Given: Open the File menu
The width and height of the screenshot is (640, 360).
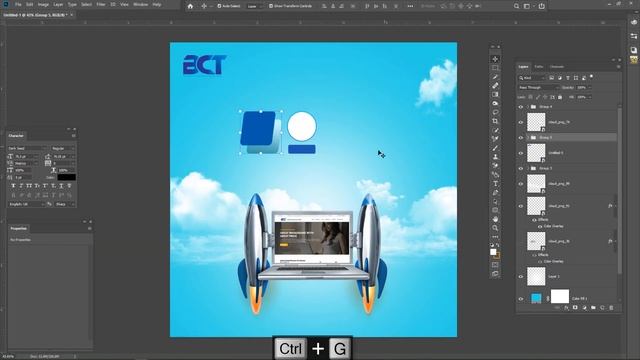Looking at the screenshot, I should point(18,4).
